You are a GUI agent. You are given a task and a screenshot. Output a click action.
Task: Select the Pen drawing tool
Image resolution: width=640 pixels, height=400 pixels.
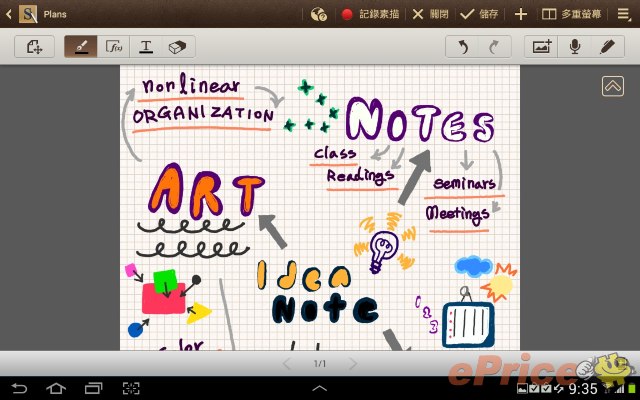(81, 47)
